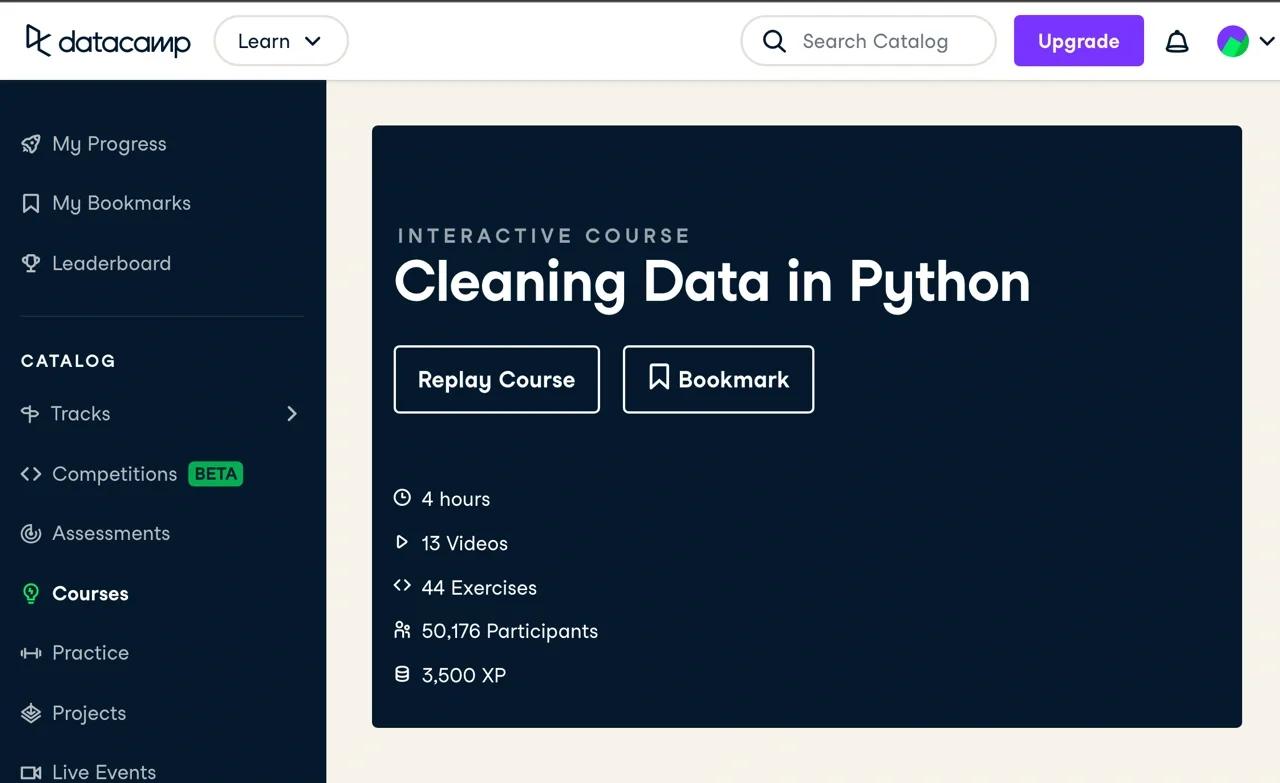Image resolution: width=1280 pixels, height=783 pixels.
Task: Expand the account menu chevron
Action: (1267, 41)
